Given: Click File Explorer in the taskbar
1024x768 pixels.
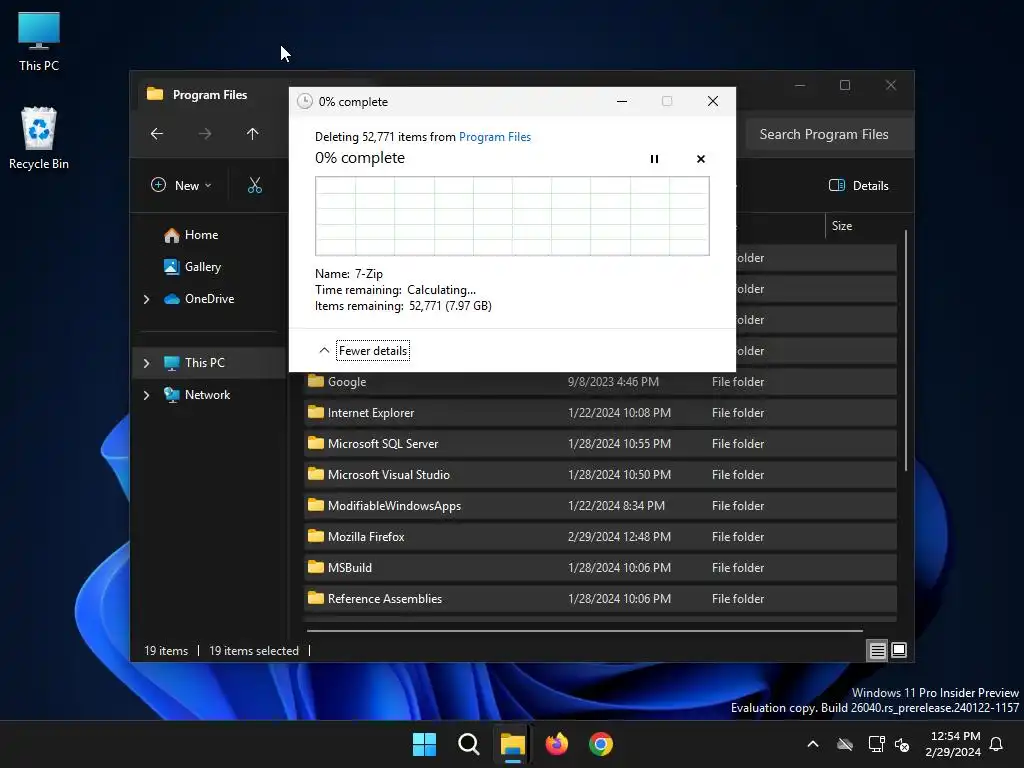Looking at the screenshot, I should 513,744.
